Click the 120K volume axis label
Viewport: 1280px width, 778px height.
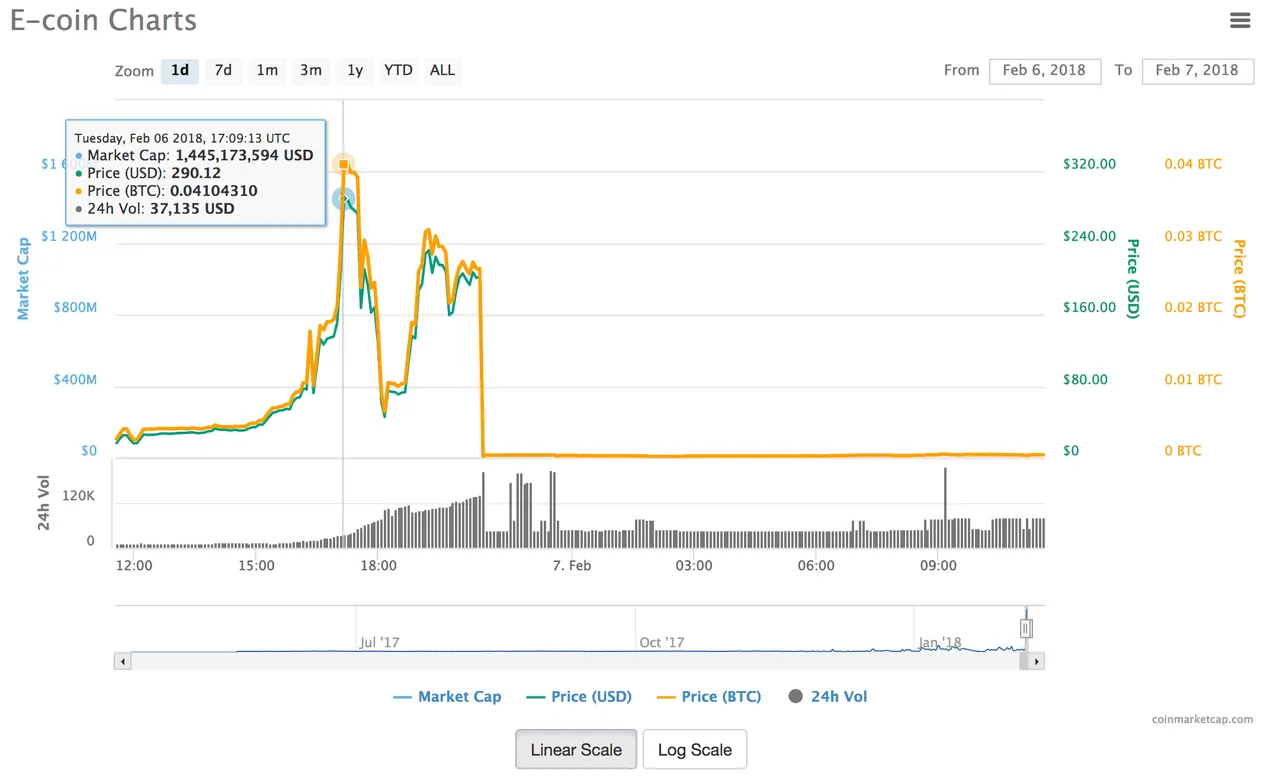click(78, 496)
